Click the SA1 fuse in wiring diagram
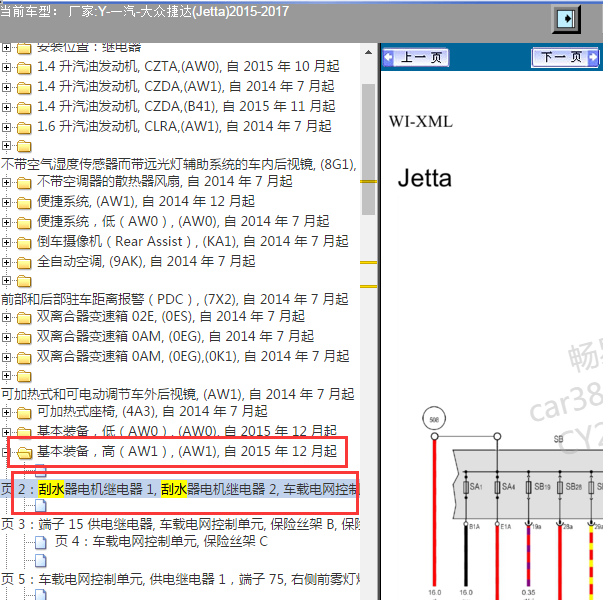The width and height of the screenshot is (603, 600). [x=466, y=487]
